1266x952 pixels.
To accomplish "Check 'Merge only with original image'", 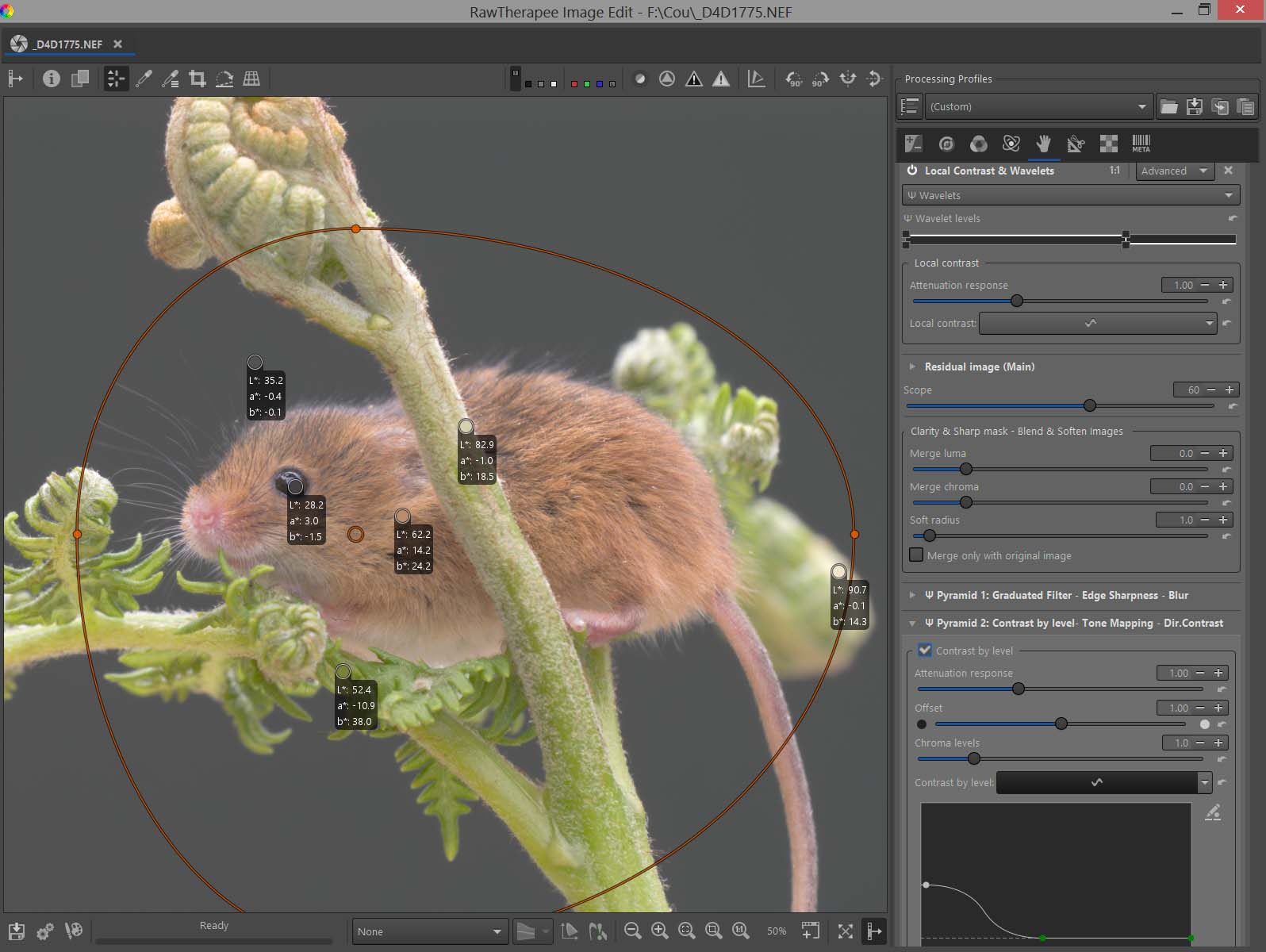I will point(916,555).
